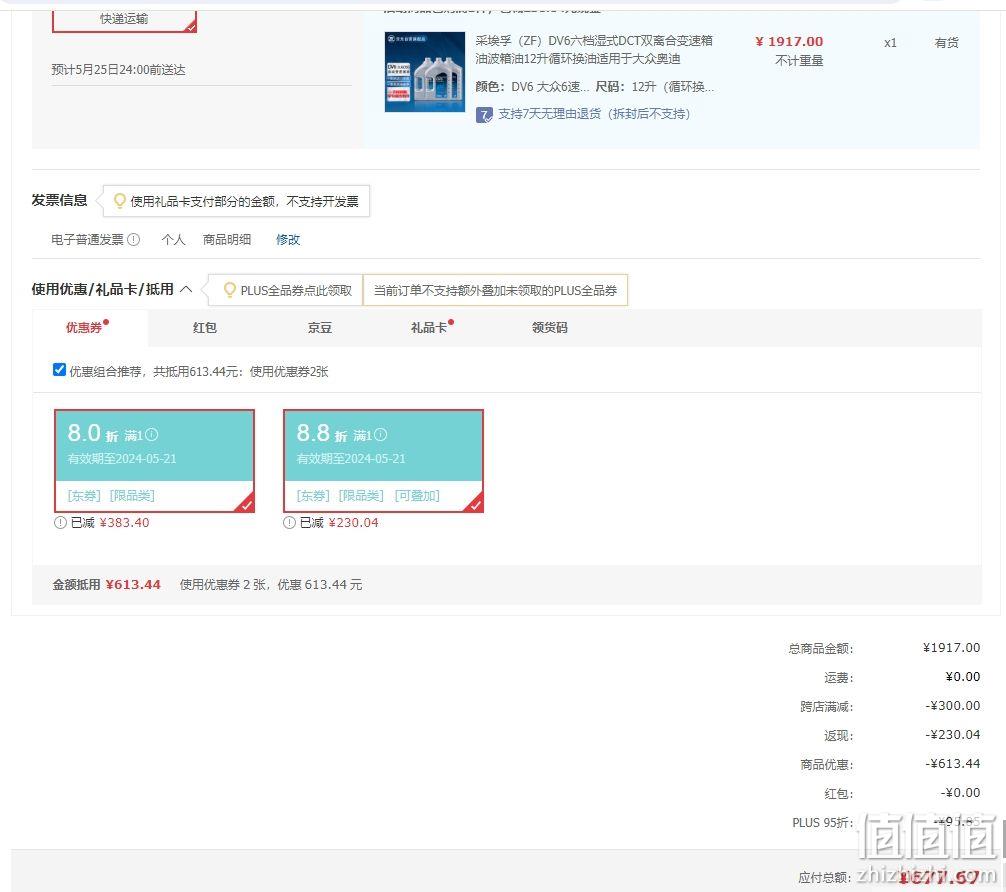
Task: Click the 当前订单不支持额外叠加未领取的PLUS全品券 notice
Action: pos(495,291)
